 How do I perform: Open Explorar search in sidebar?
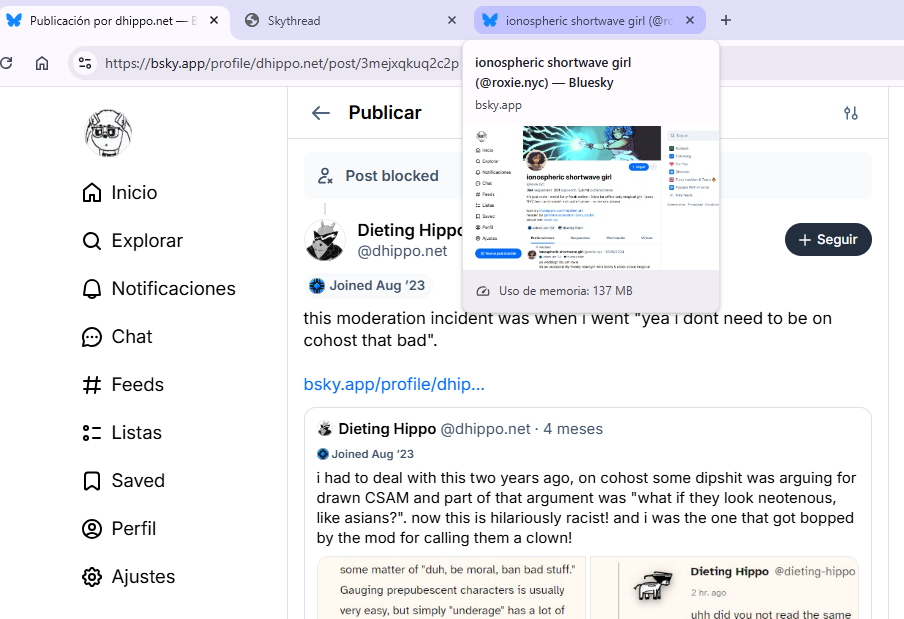(92, 241)
